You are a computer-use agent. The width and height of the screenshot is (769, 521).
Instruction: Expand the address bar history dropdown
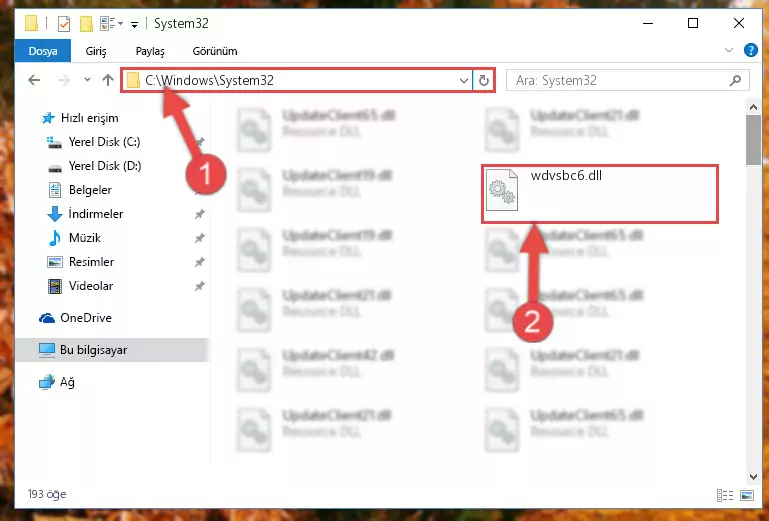pyautogui.click(x=463, y=80)
